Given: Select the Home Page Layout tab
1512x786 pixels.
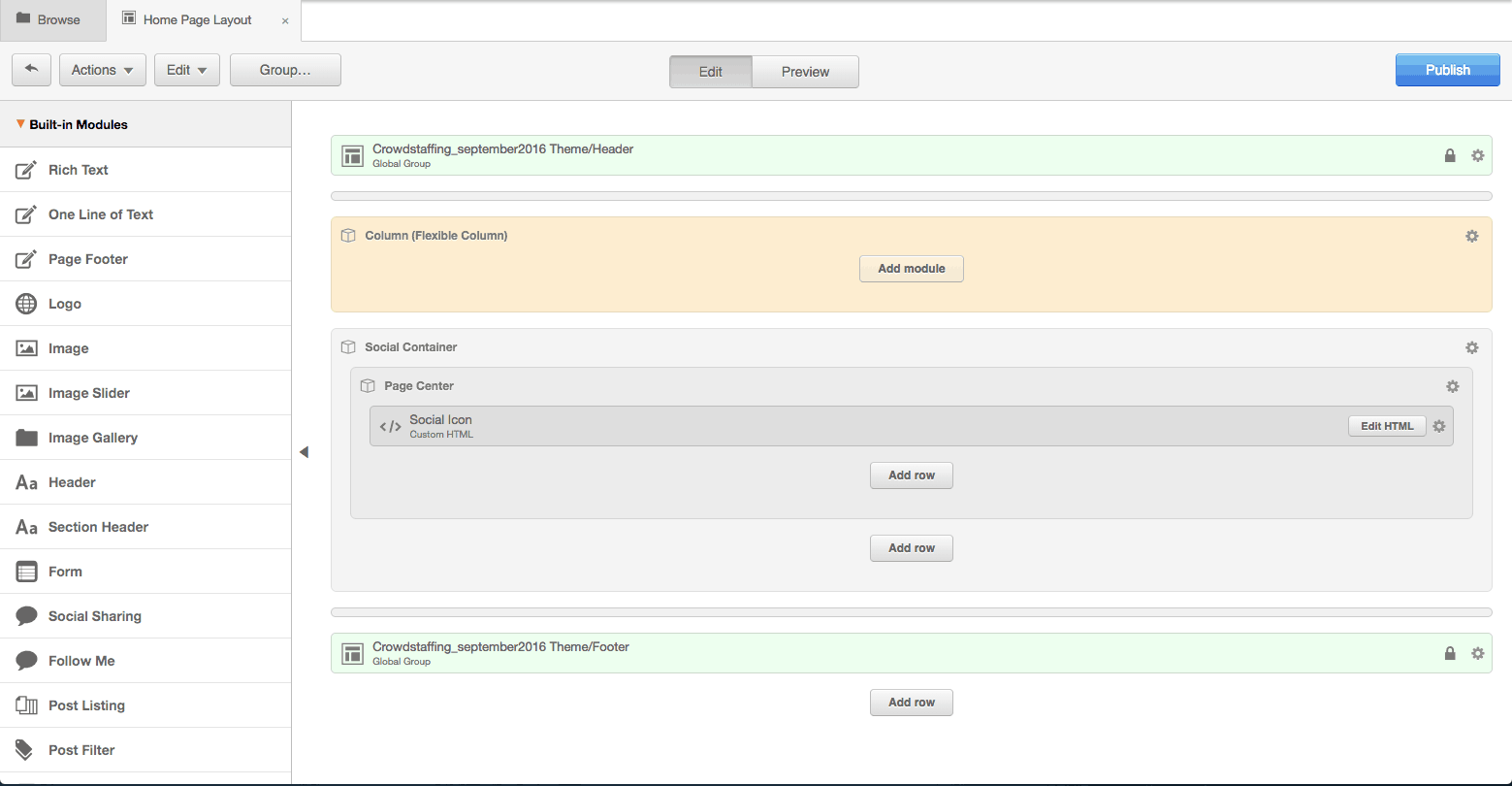Looking at the screenshot, I should (195, 19).
